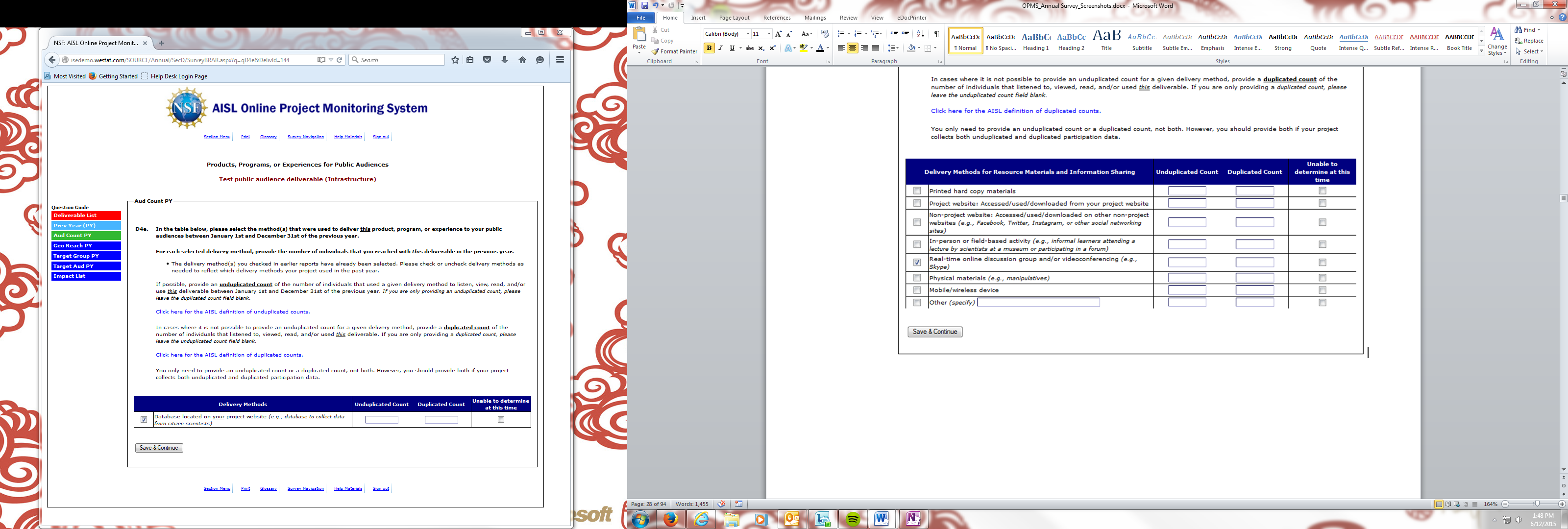Open the font size dropdown
This screenshot has height=529, width=1568.
[769, 34]
